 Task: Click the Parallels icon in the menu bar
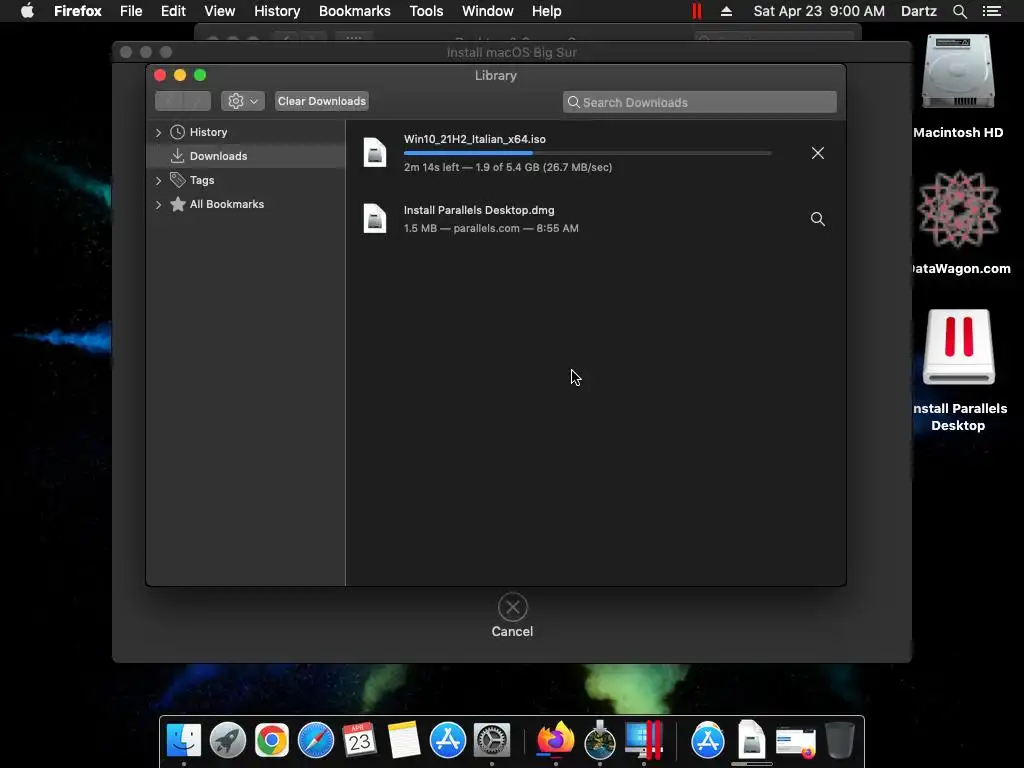[697, 11]
